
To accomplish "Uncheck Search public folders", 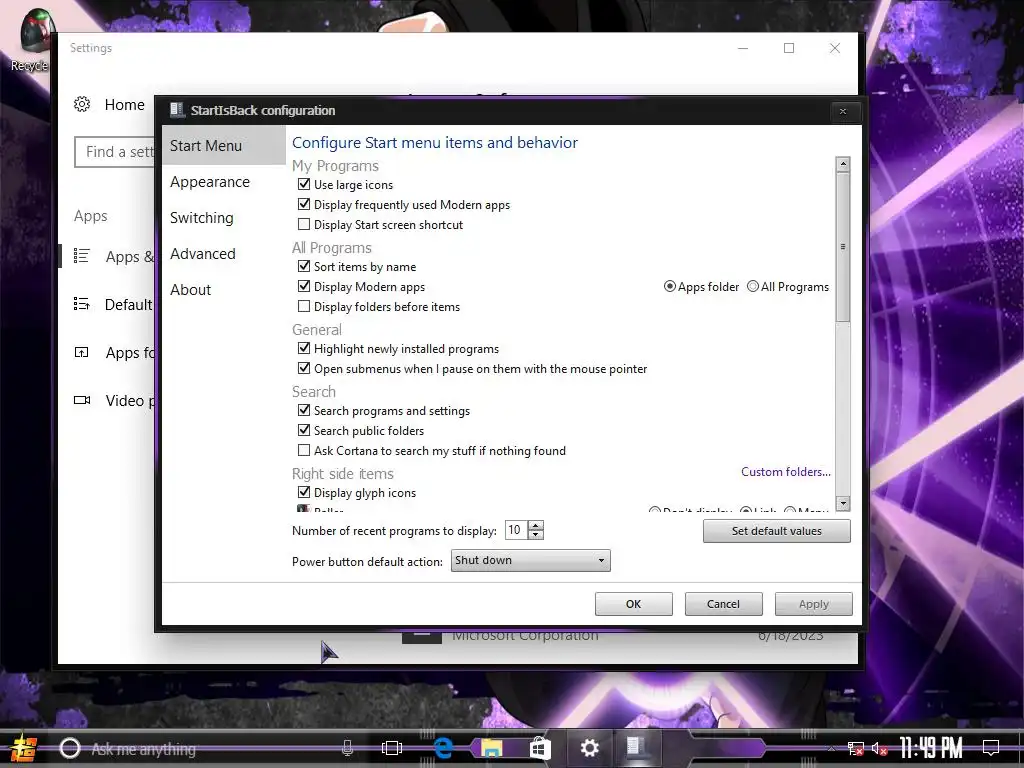I will click(x=304, y=430).
